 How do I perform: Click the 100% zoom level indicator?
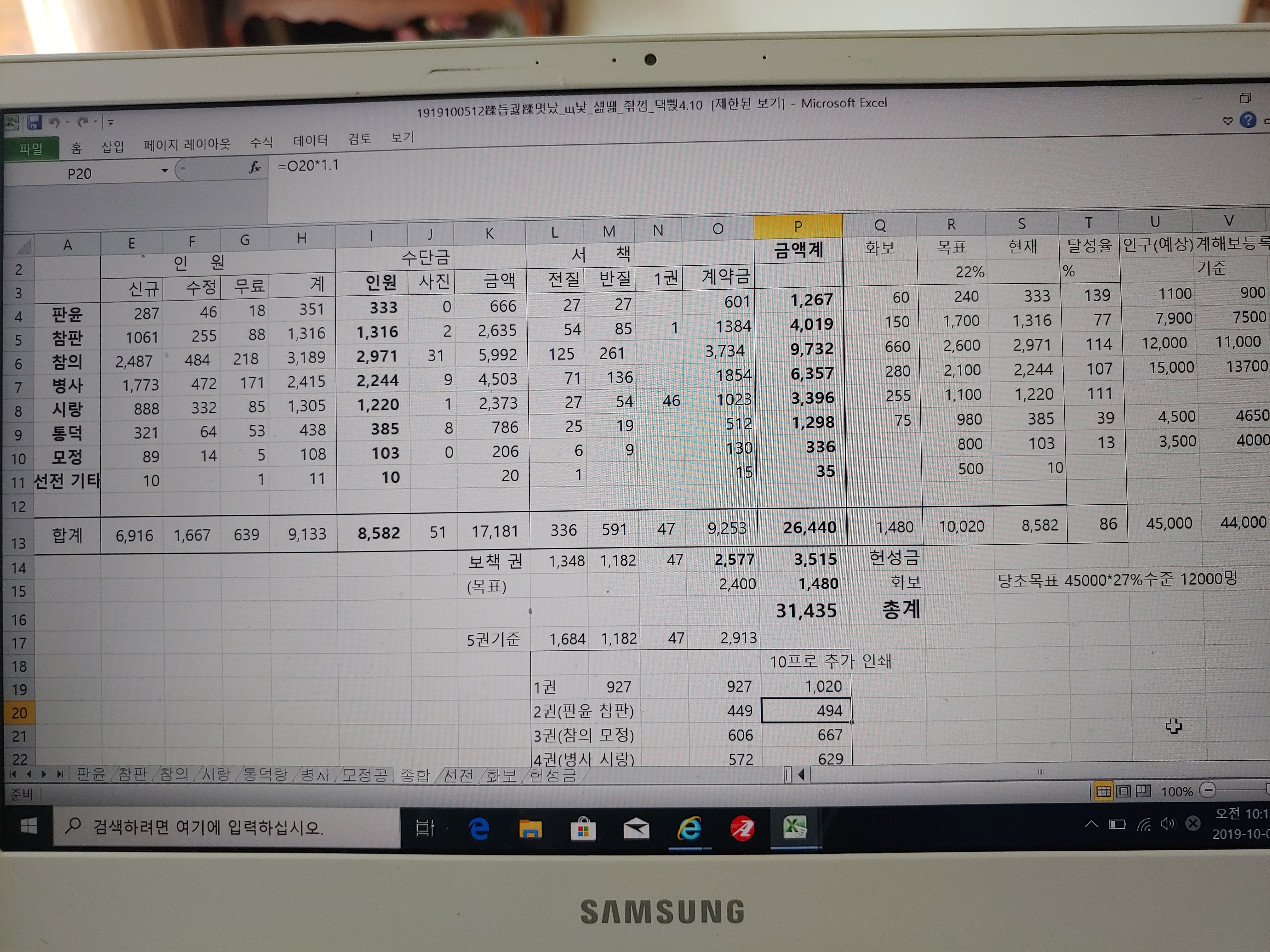(x=1176, y=792)
